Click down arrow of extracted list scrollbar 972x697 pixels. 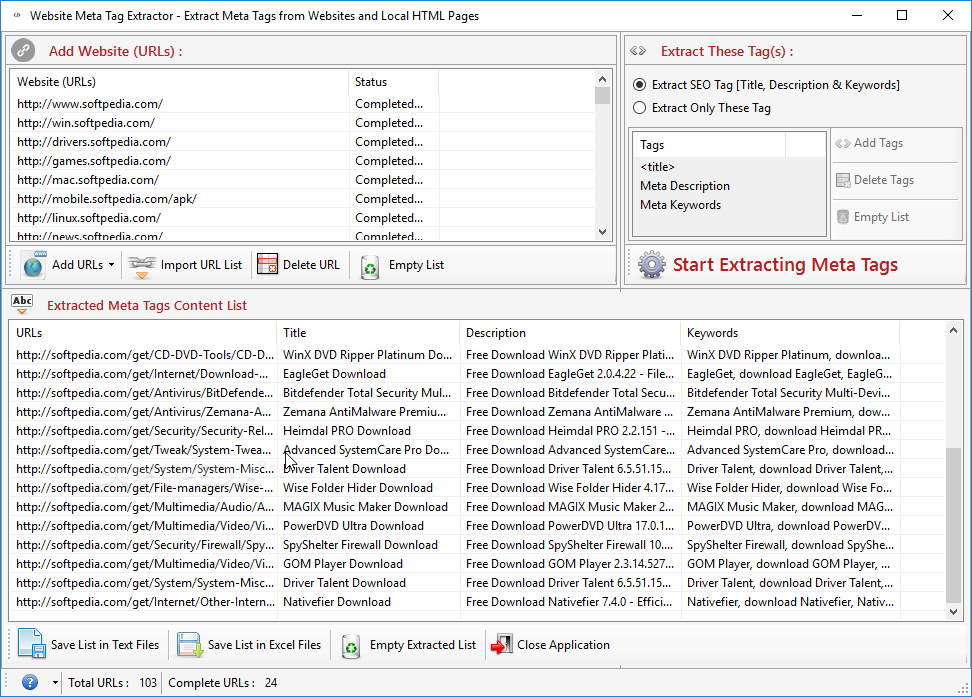pyautogui.click(x=953, y=611)
